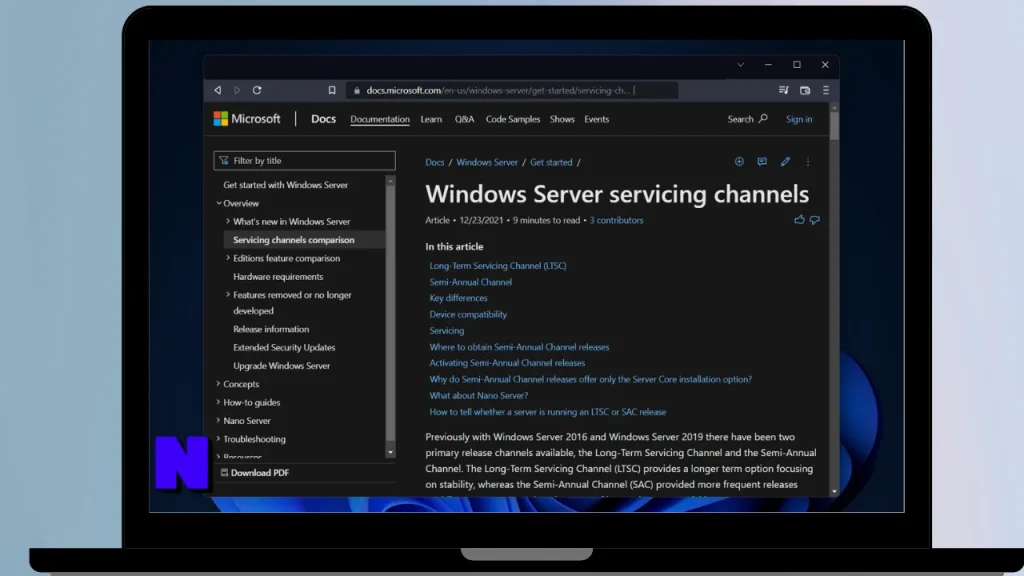Click the Sign in link
1024x576 pixels.
tap(799, 119)
